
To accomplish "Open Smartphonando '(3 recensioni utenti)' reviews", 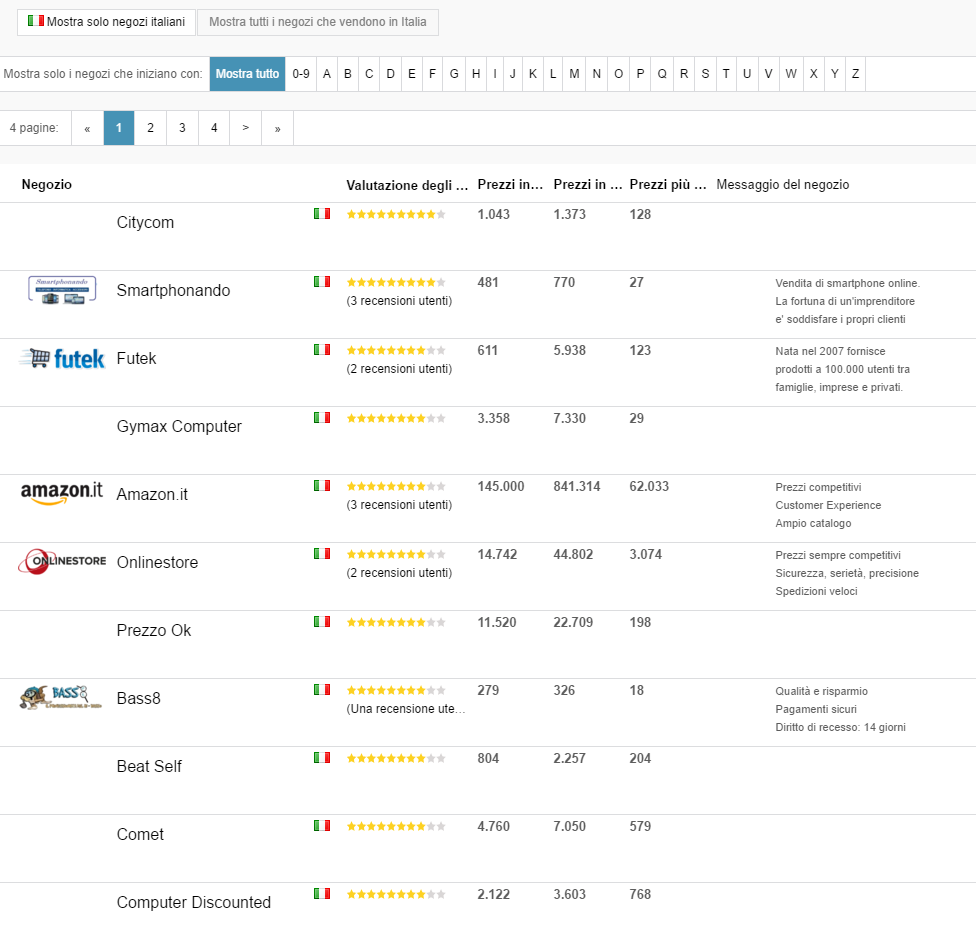I will pos(399,301).
